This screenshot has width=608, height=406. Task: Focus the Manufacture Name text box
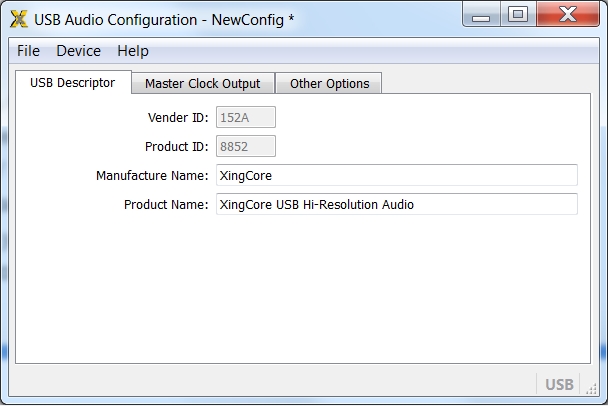coord(396,176)
